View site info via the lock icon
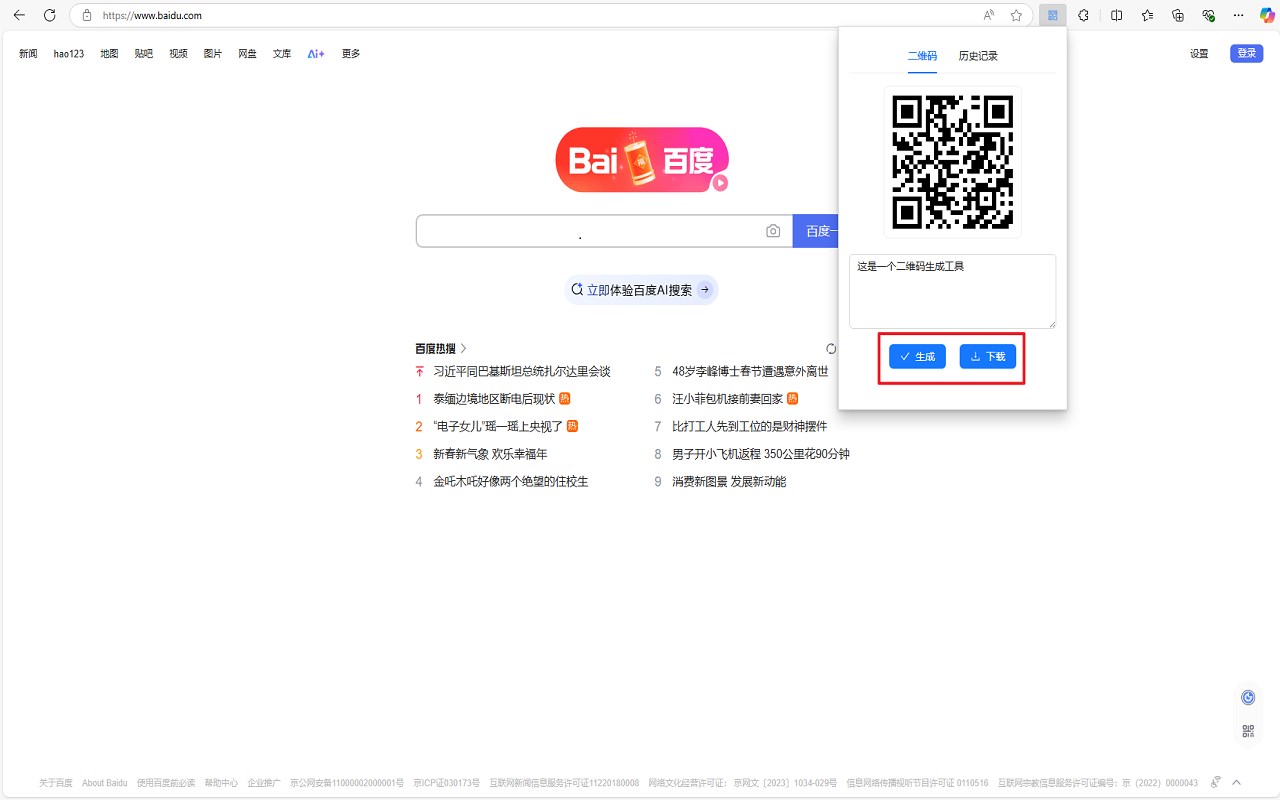 86,16
